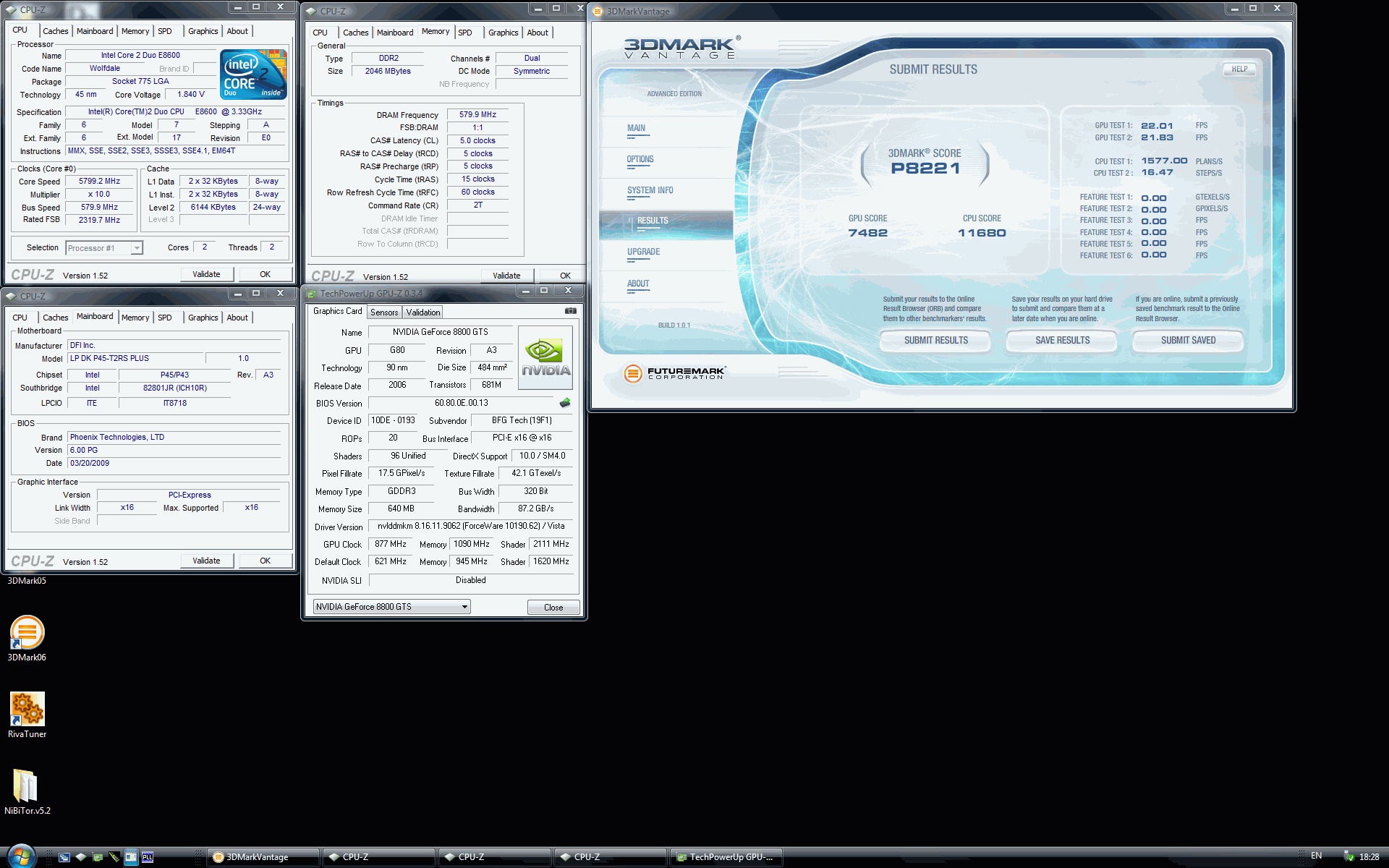The width and height of the screenshot is (1389, 868).
Task: Click the GPU-Z title bar icon
Action: (312, 293)
